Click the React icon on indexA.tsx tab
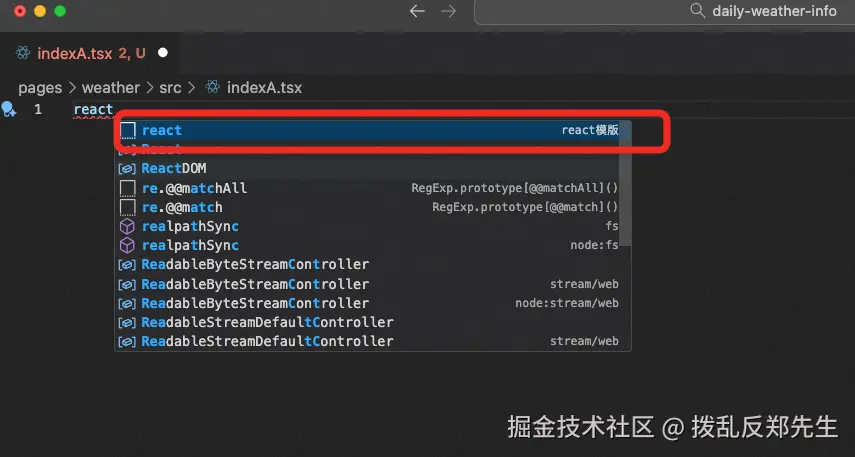The height and width of the screenshot is (457, 855). click(x=23, y=53)
